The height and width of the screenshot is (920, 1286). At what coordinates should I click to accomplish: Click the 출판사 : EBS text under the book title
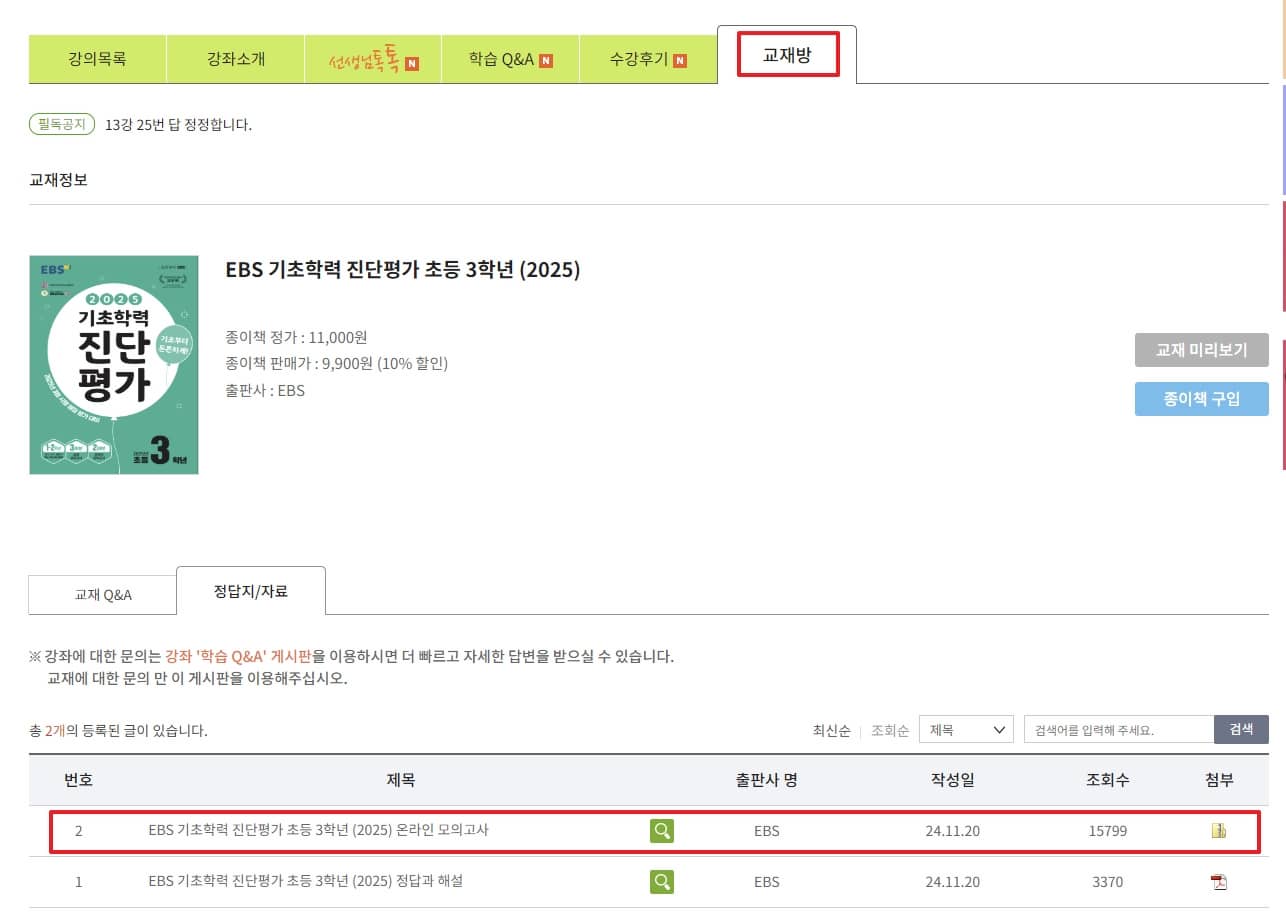coord(266,390)
